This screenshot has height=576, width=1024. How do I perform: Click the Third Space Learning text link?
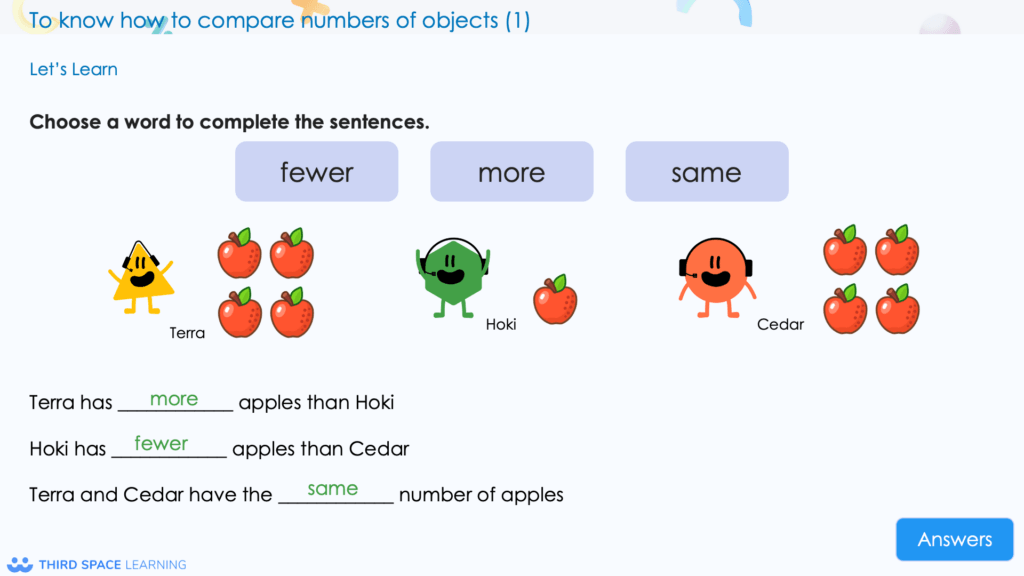pyautogui.click(x=112, y=563)
